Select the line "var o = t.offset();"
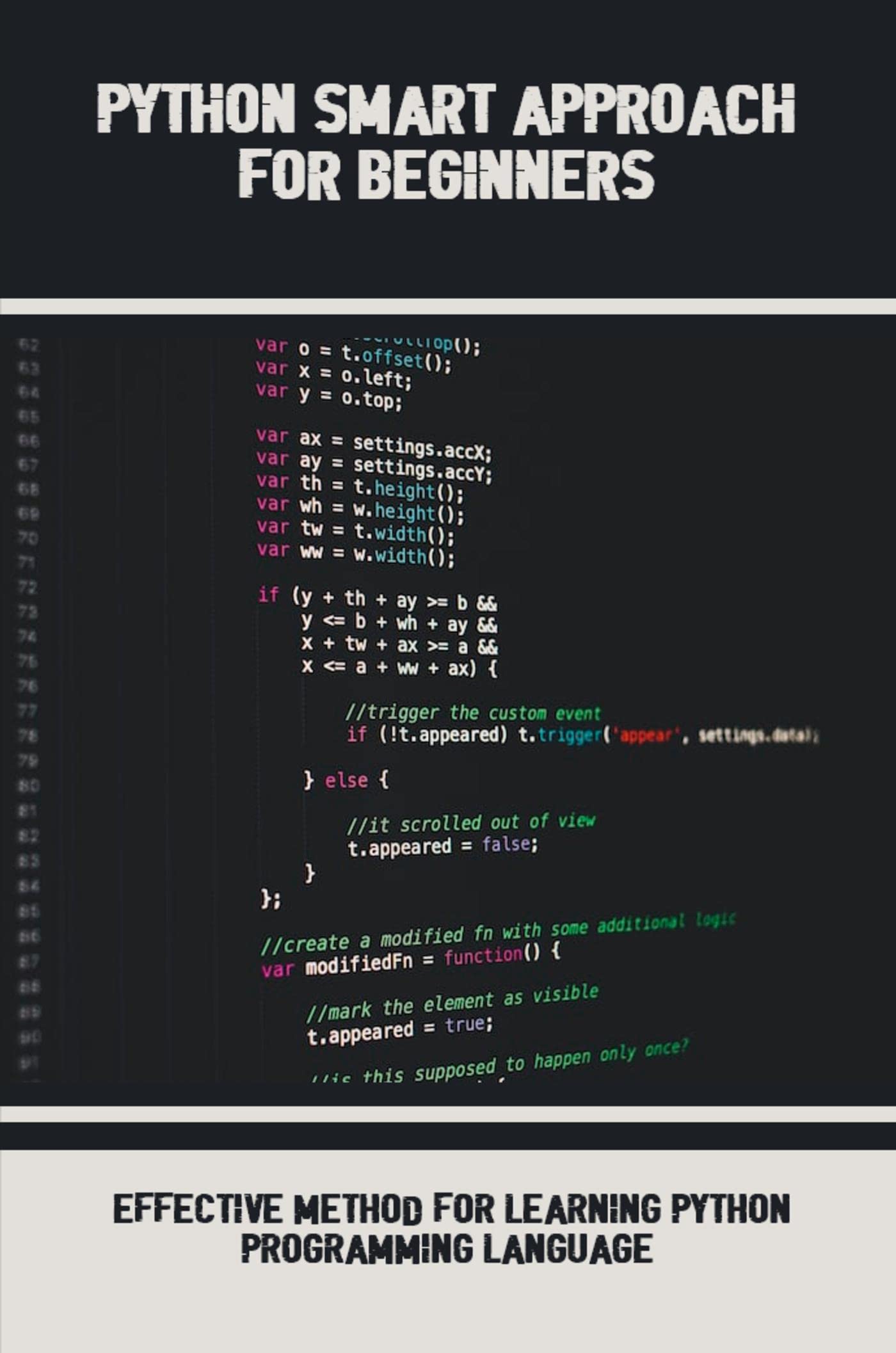The height and width of the screenshot is (1353, 896). point(354,356)
